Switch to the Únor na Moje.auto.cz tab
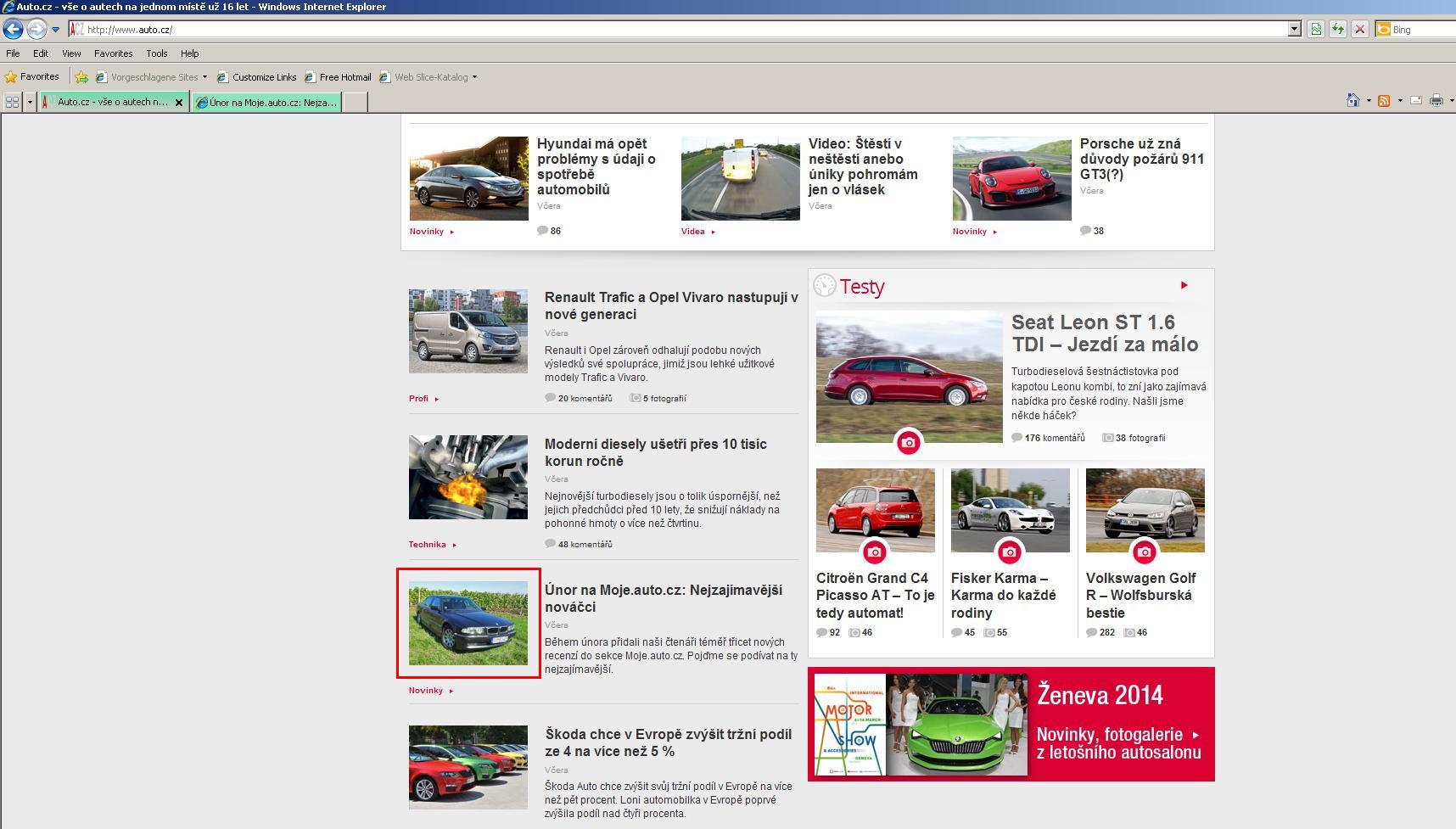This screenshot has width=1456, height=829. click(266, 102)
